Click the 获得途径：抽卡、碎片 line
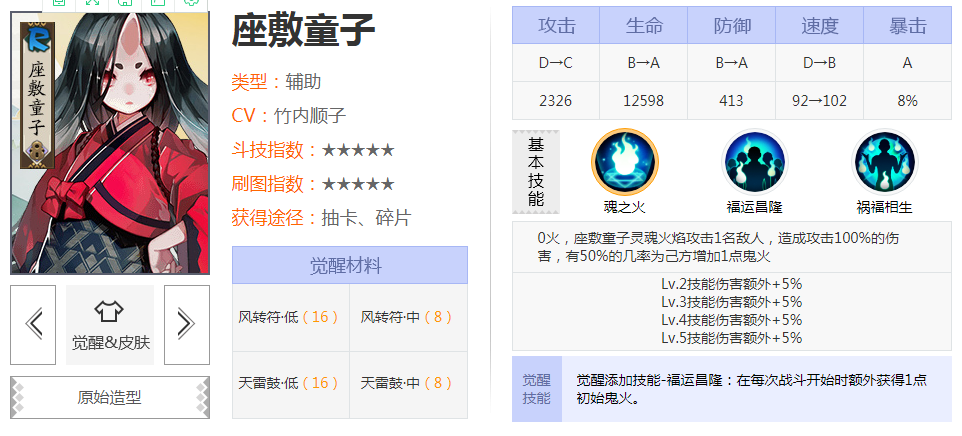The width and height of the screenshot is (962, 436). 321,218
